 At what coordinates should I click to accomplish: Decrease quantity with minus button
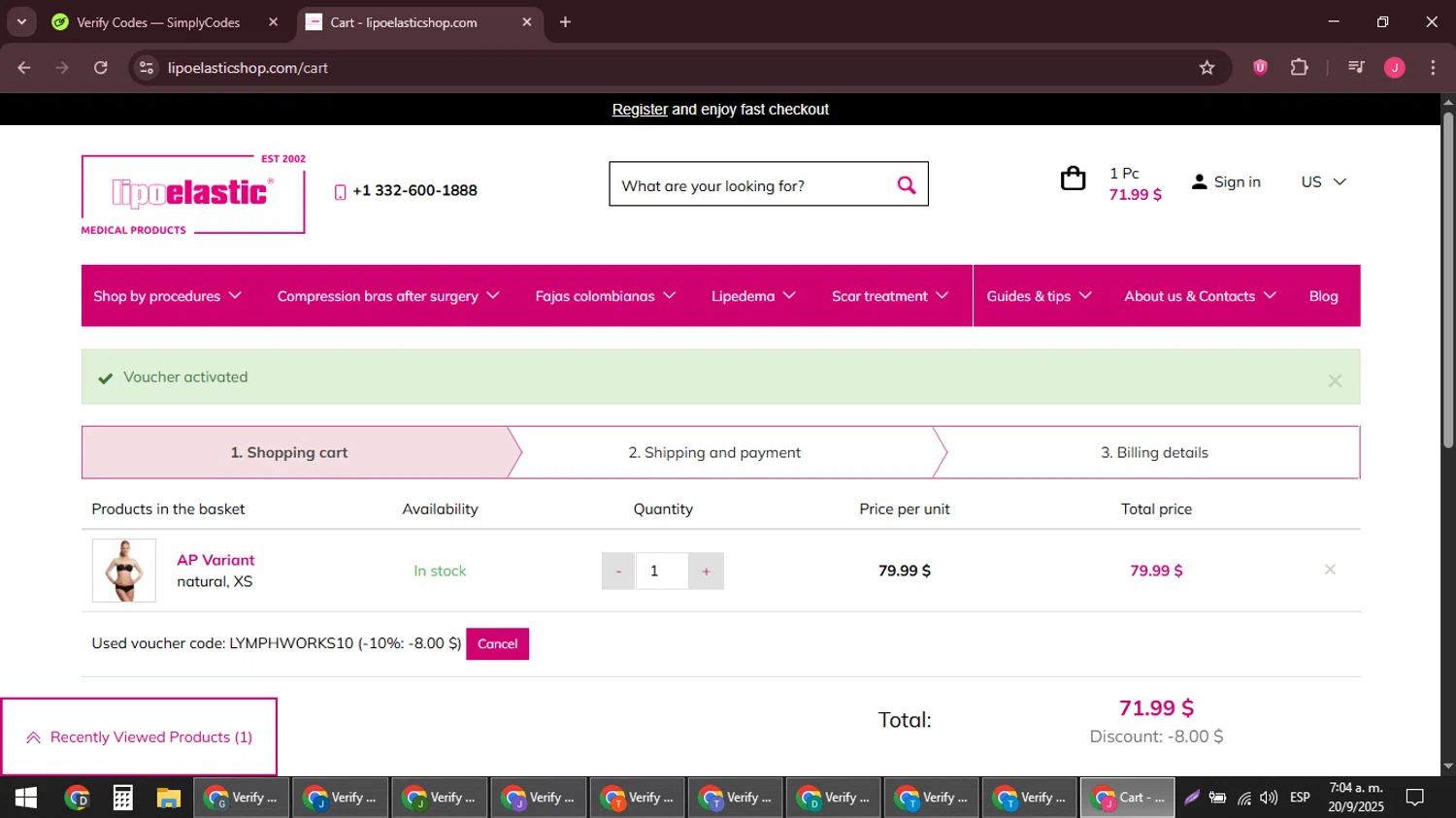(x=617, y=572)
